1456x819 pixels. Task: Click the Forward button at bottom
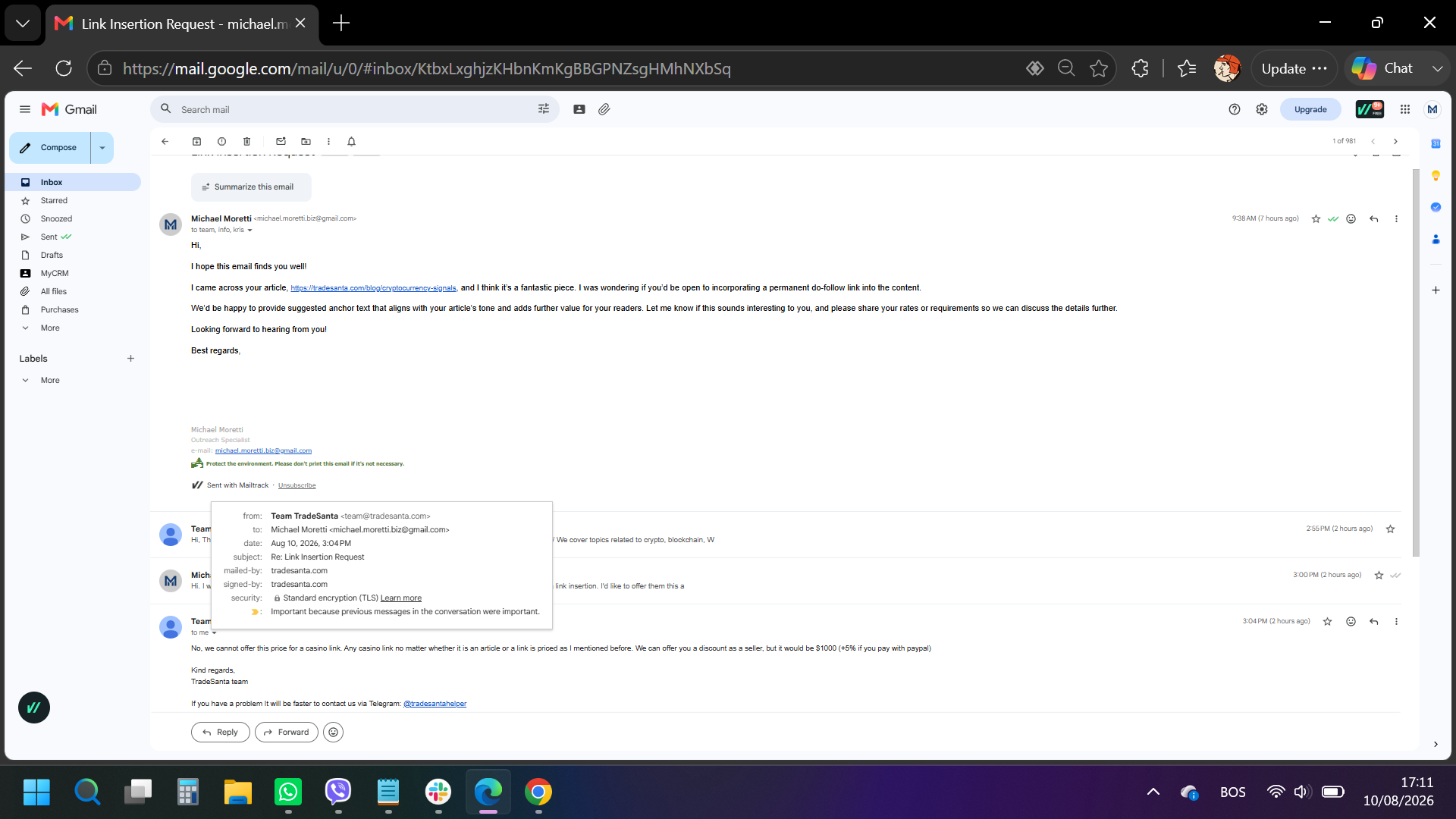(x=287, y=733)
